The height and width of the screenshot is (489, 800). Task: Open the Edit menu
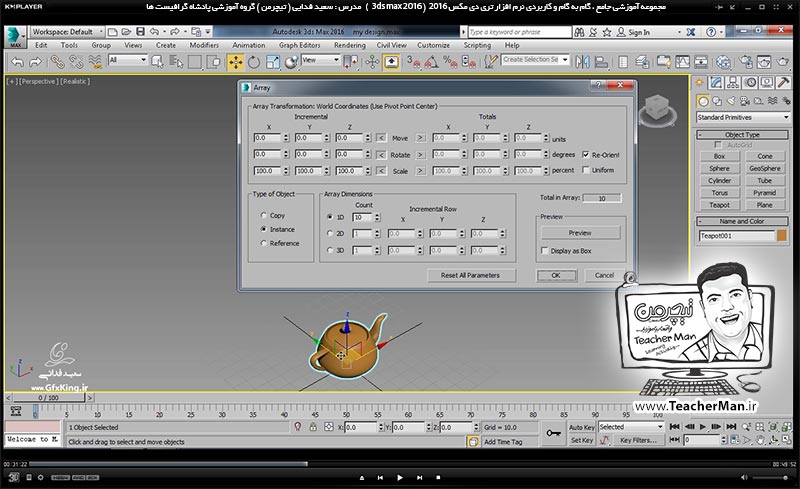coord(41,45)
